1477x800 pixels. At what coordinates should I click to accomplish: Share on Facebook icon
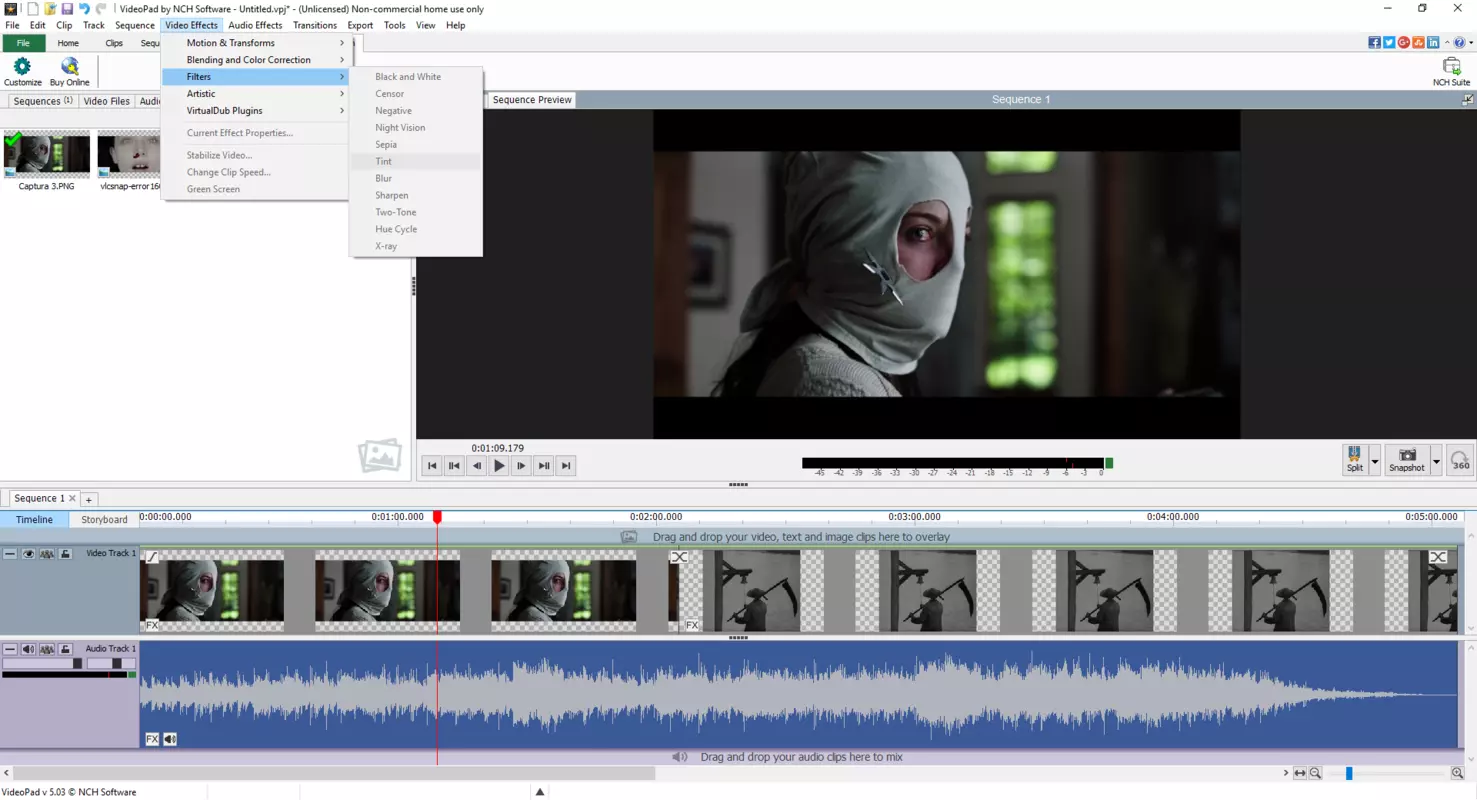(1374, 43)
